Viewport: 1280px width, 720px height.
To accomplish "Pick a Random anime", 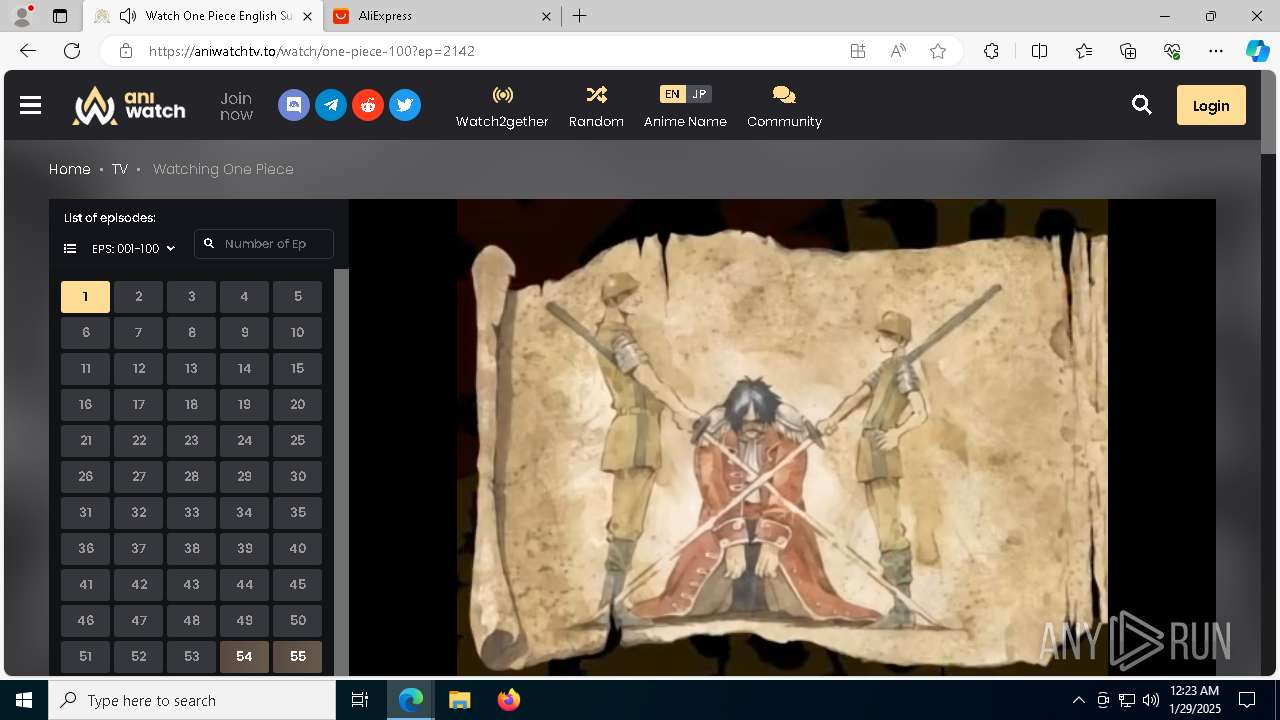I will click(596, 106).
